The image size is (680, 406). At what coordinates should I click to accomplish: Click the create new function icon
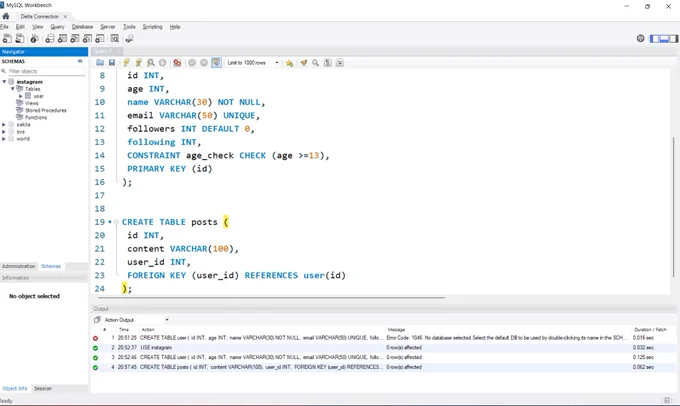pos(100,39)
